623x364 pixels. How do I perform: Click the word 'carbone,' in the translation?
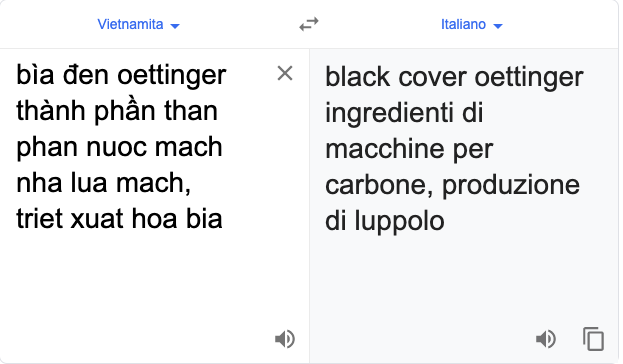pyautogui.click(x=379, y=185)
